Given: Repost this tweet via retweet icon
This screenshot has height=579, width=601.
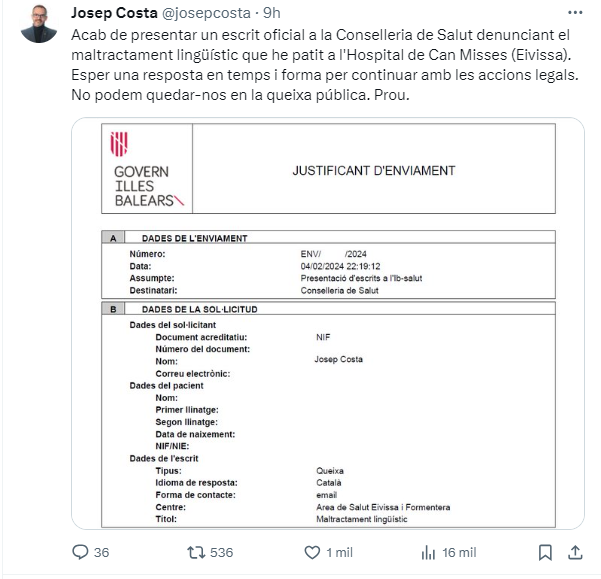Looking at the screenshot, I should click(198, 553).
